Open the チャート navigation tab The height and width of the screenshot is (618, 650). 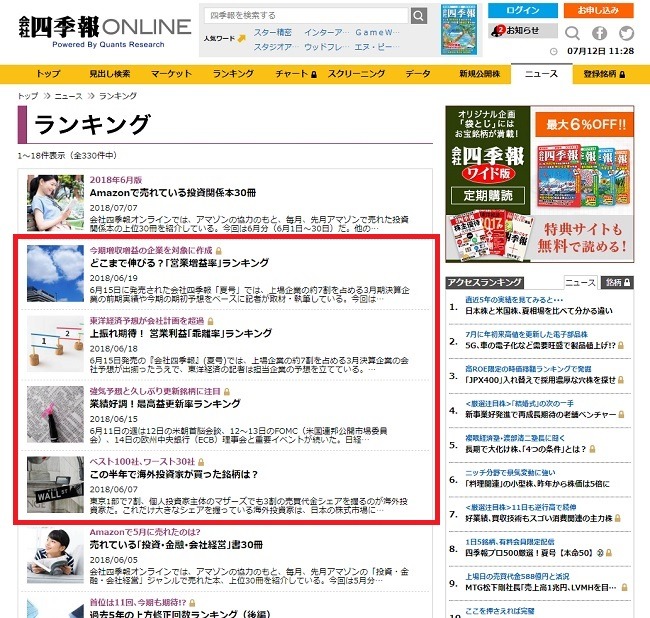click(x=296, y=74)
